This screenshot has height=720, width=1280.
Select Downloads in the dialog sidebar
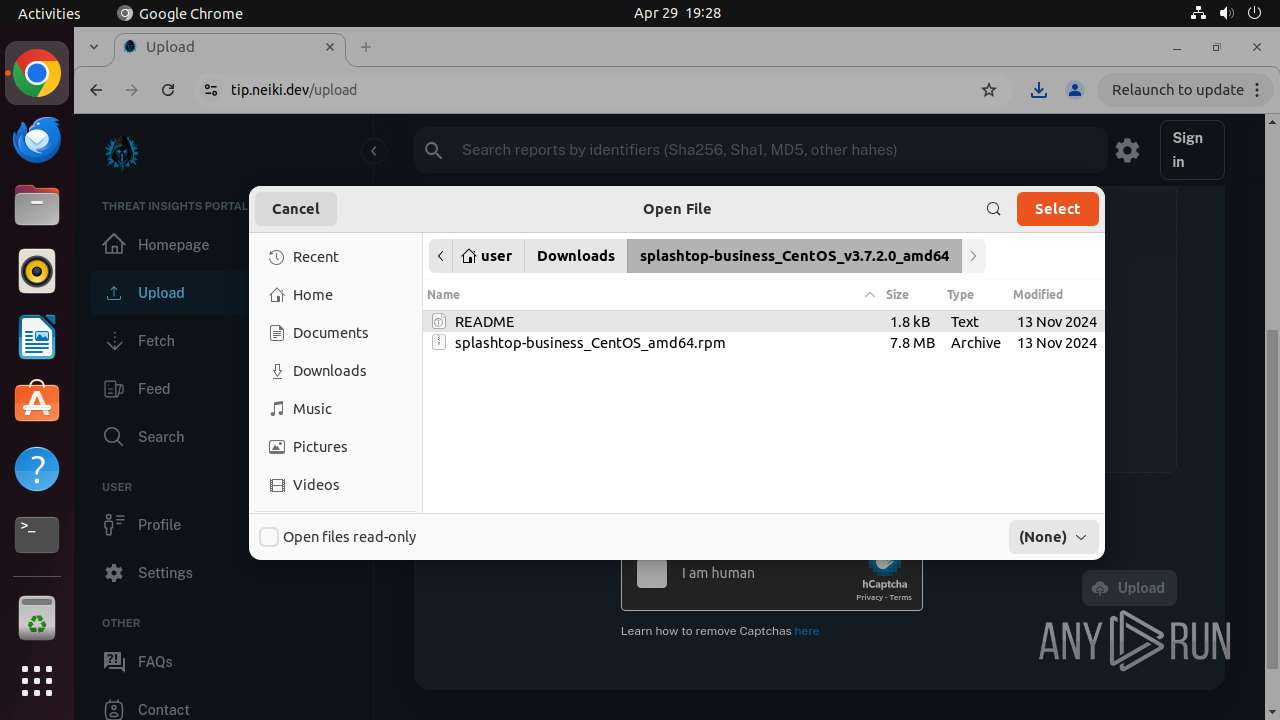pyautogui.click(x=336, y=371)
